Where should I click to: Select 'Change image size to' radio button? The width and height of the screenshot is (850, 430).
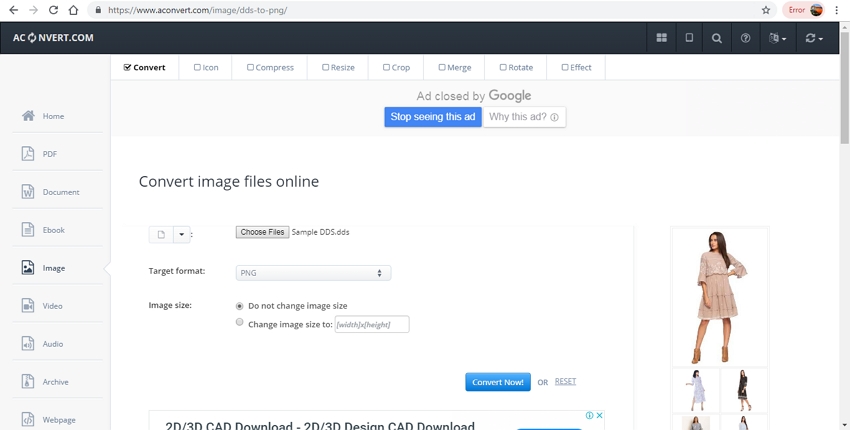pos(239,323)
